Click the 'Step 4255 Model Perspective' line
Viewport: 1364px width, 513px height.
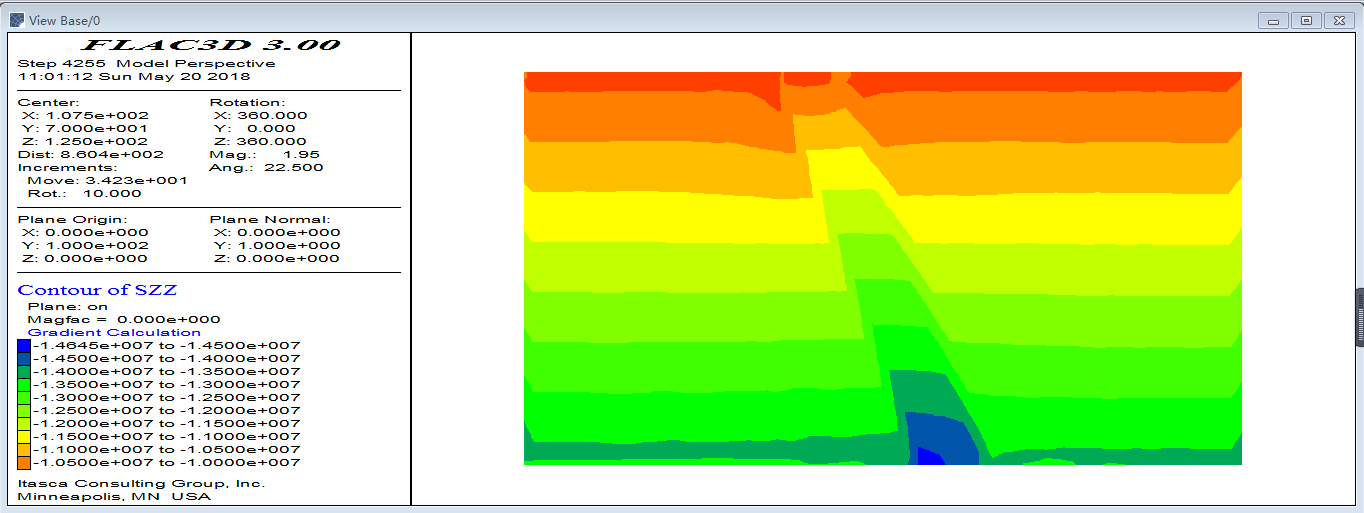146,63
